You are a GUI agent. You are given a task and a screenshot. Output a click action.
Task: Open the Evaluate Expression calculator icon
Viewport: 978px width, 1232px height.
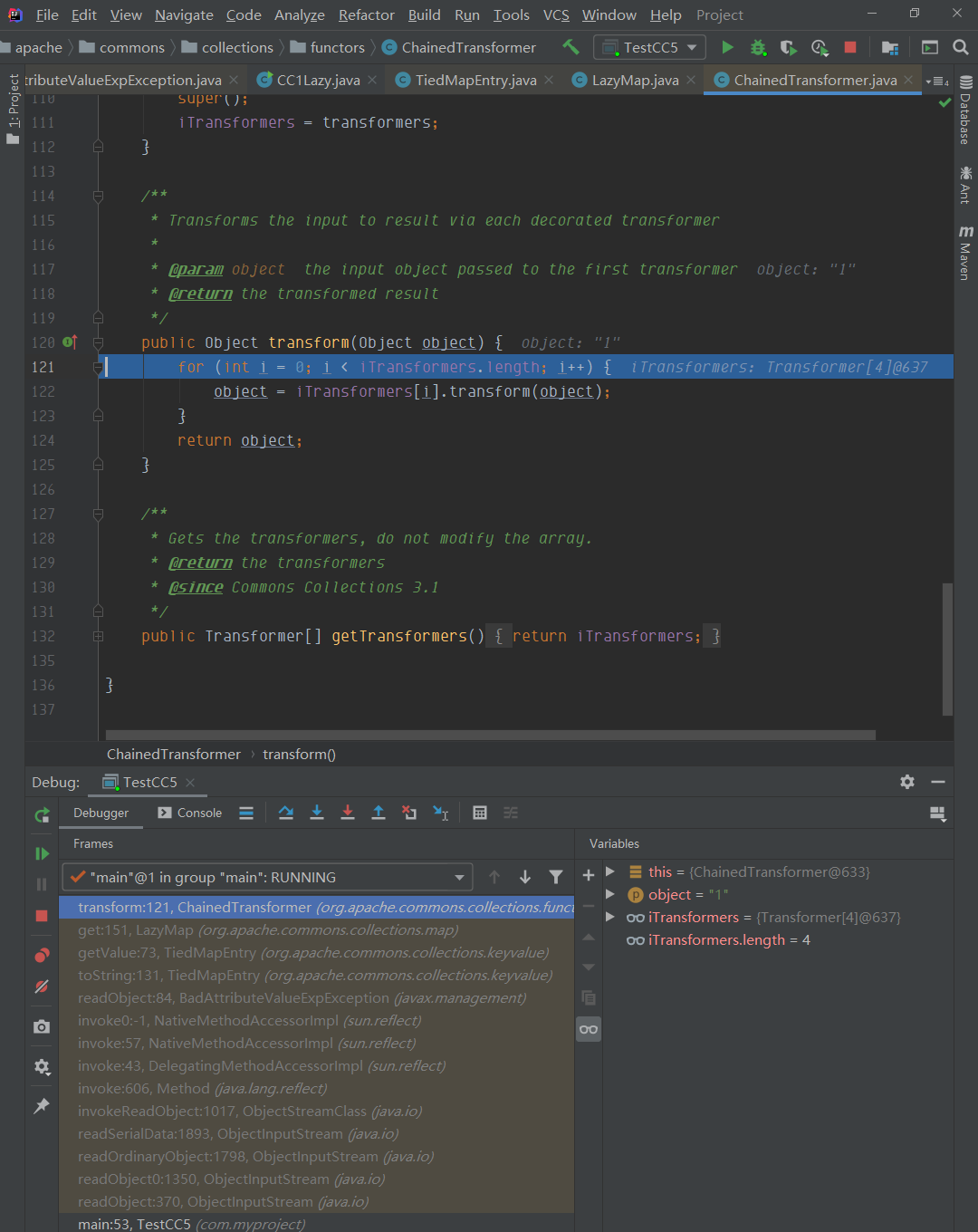pyautogui.click(x=480, y=813)
